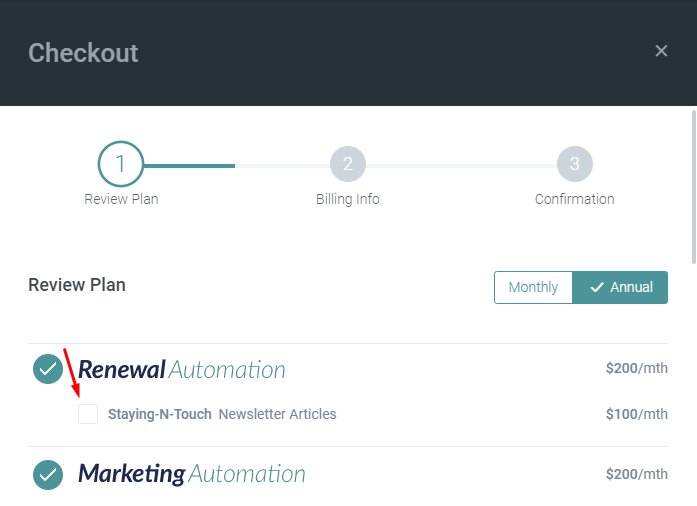This screenshot has width=697, height=506.
Task: Click the Renewal Automation plan title
Action: click(182, 370)
